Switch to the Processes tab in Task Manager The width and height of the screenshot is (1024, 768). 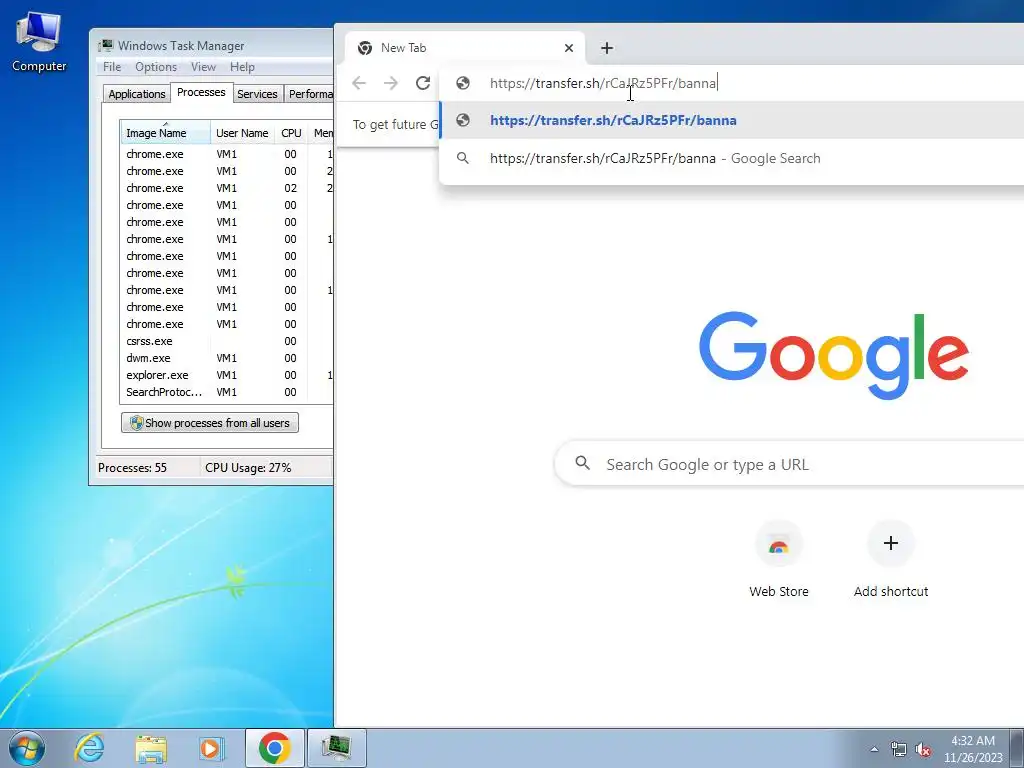(x=201, y=92)
